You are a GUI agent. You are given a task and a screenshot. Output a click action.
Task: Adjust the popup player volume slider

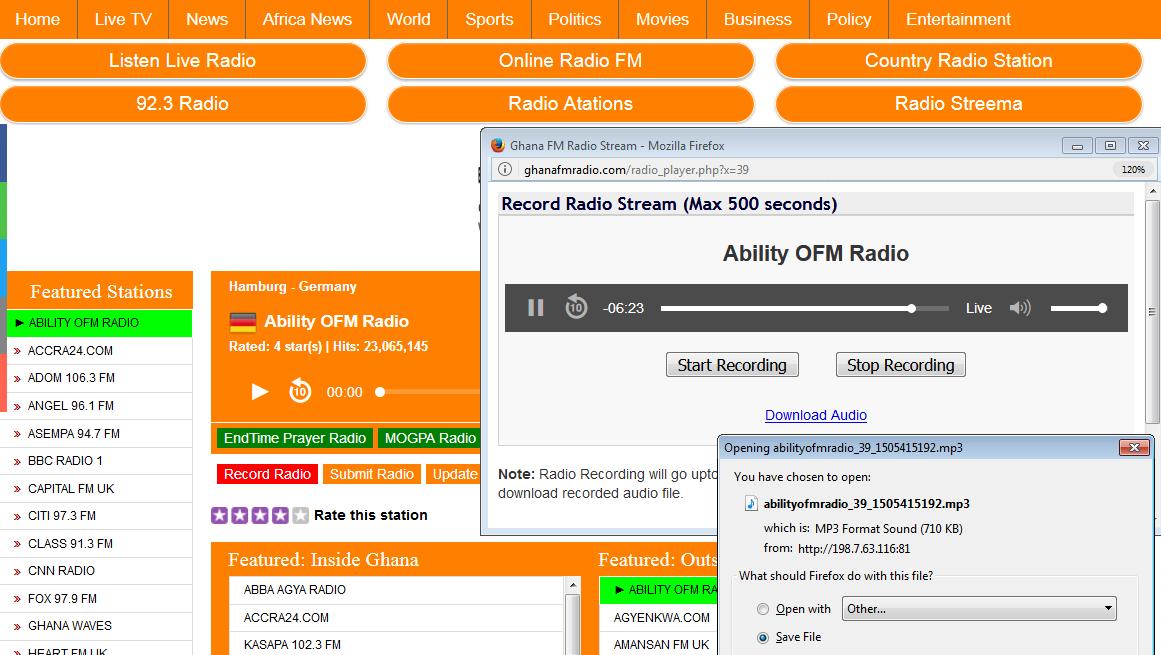1078,308
